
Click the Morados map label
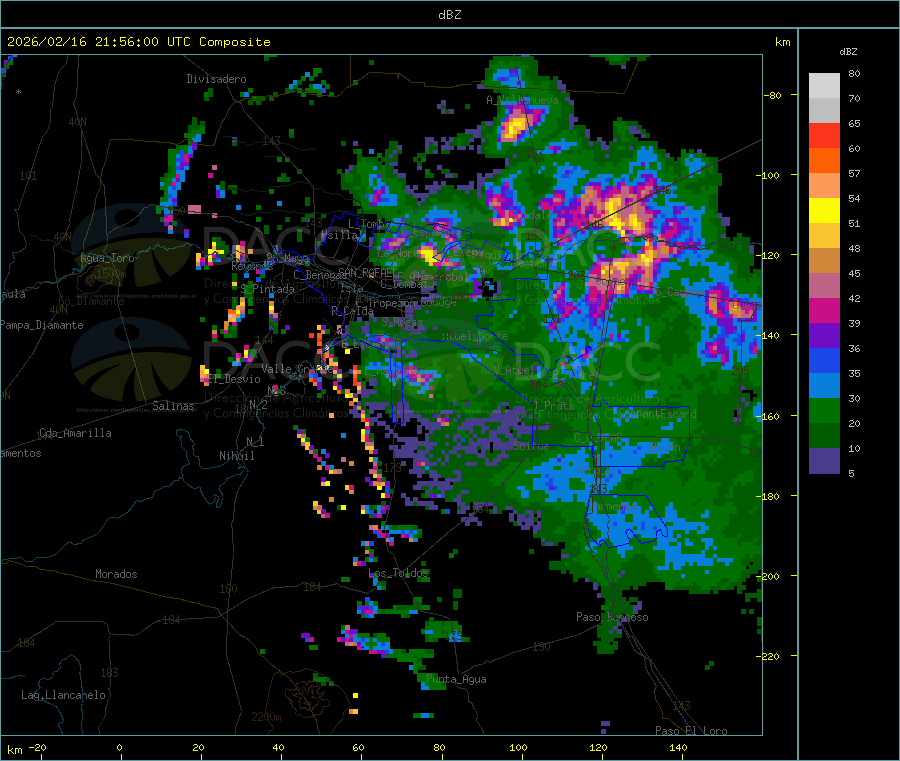tap(116, 574)
